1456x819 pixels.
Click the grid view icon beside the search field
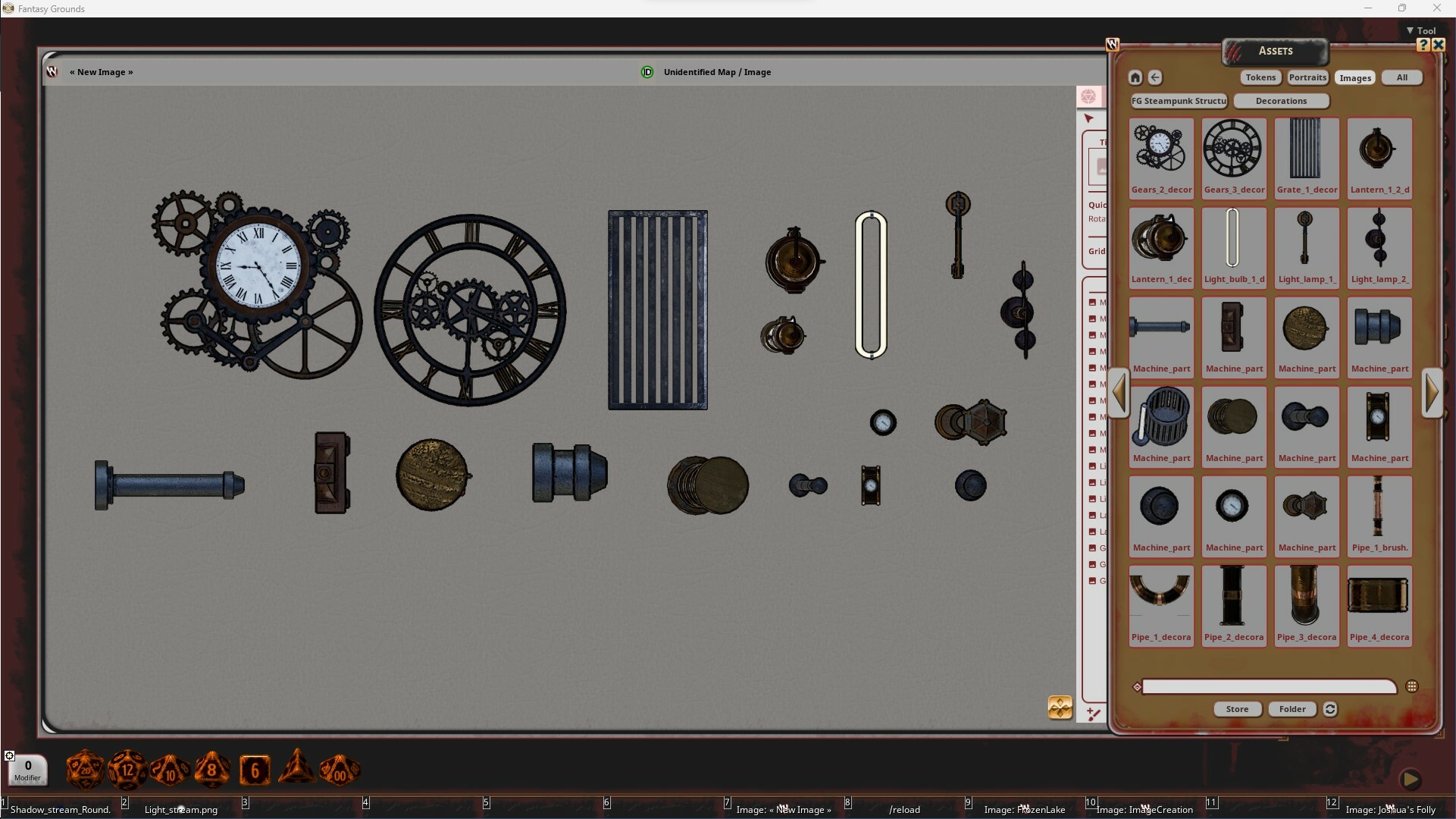pyautogui.click(x=1413, y=686)
